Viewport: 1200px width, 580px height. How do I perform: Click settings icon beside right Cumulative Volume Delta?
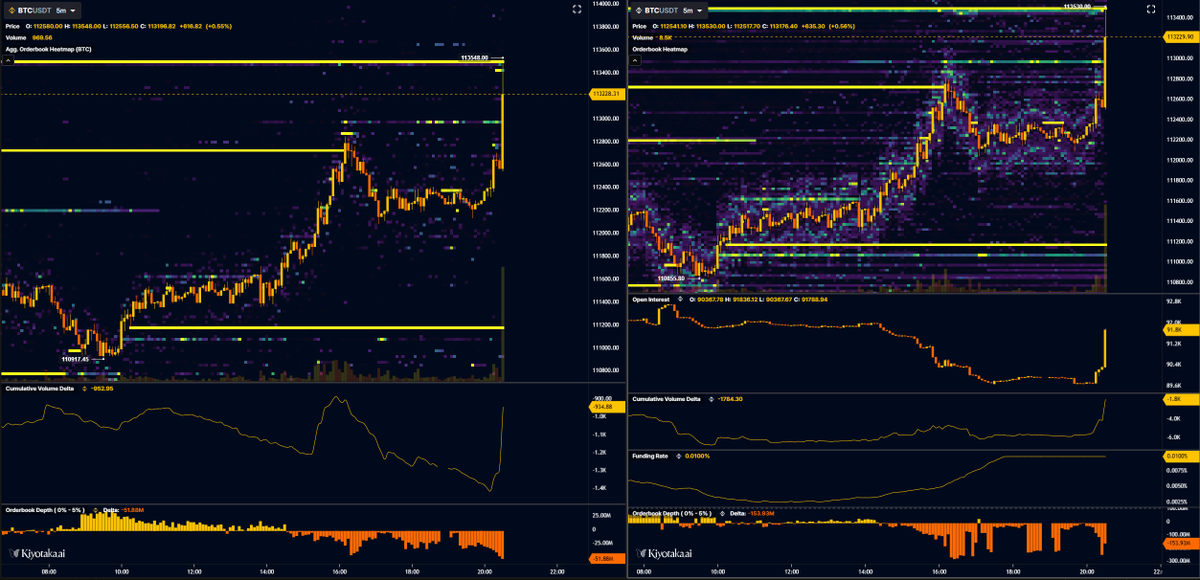710,399
